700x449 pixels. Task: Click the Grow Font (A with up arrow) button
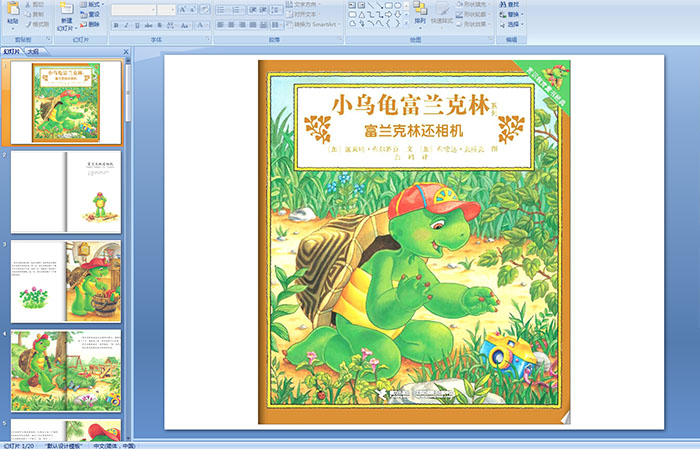[x=182, y=10]
